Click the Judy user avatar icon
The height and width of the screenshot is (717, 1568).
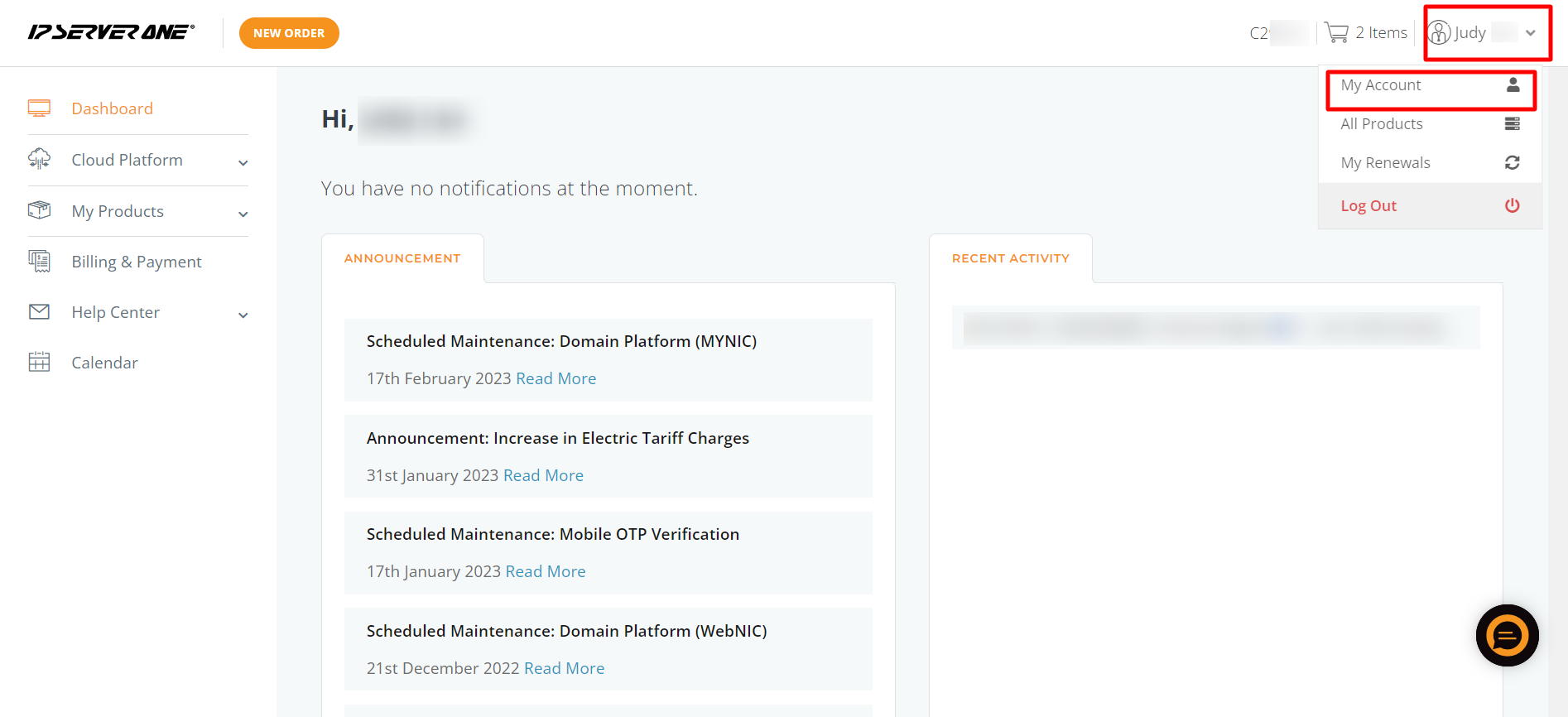point(1440,32)
